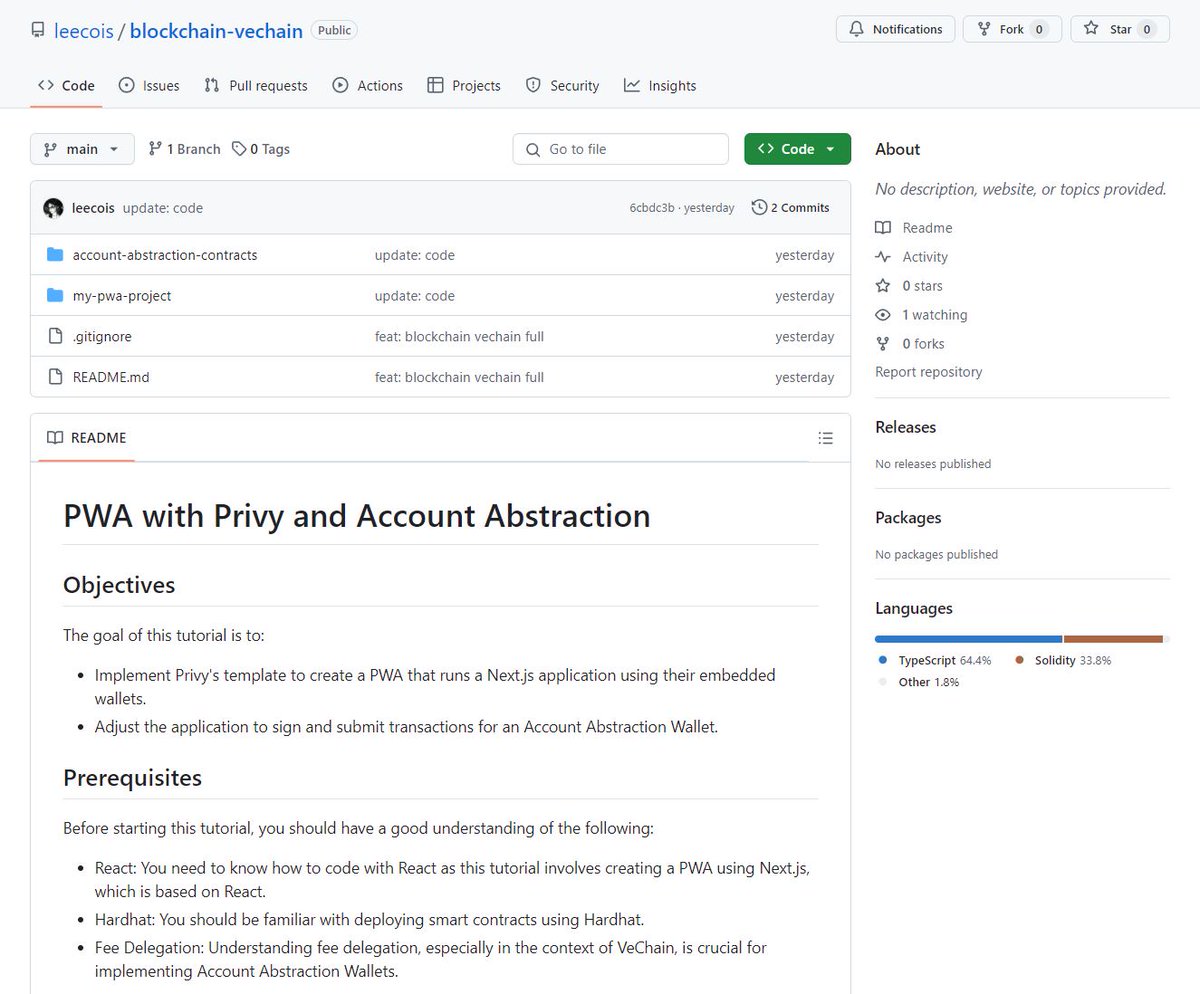Viewport: 1200px width, 994px height.
Task: View the 0 Tags link
Action: 261,149
